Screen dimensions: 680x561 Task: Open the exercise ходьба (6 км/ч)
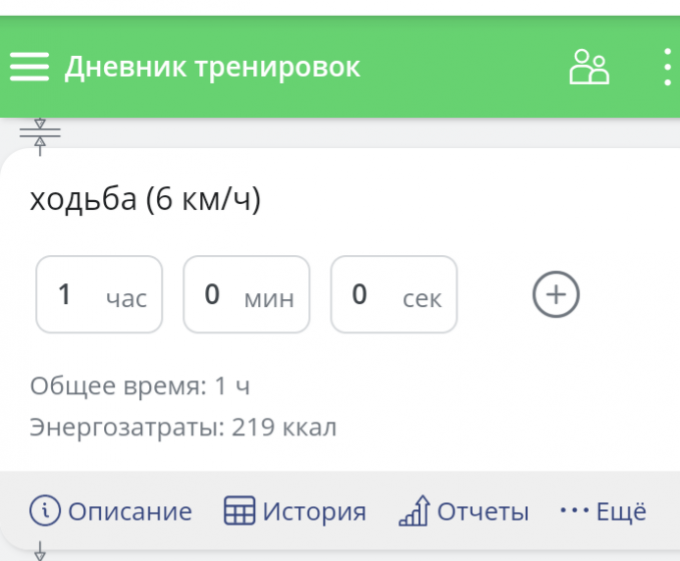point(146,199)
